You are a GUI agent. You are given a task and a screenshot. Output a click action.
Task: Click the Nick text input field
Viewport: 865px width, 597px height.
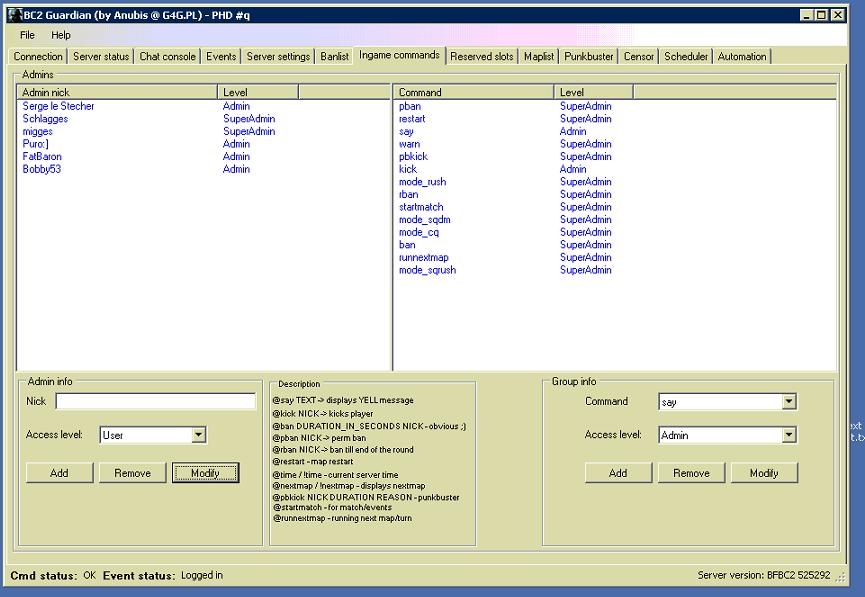tap(155, 402)
